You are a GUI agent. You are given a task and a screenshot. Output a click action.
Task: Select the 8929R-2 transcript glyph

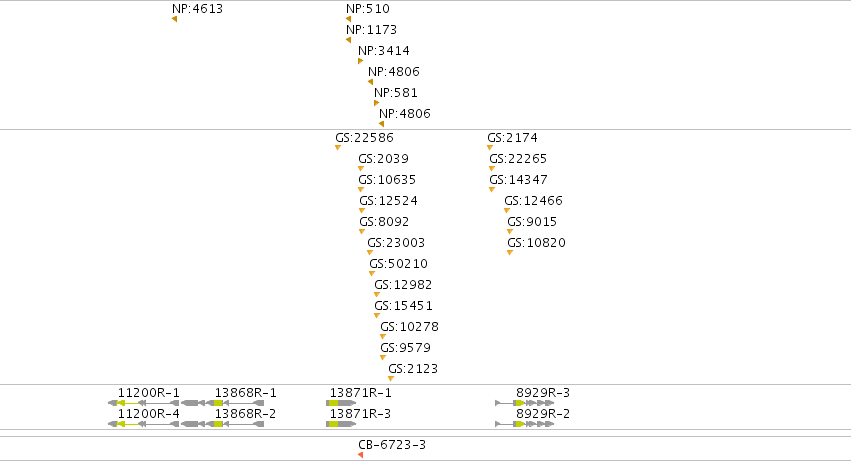[525, 424]
